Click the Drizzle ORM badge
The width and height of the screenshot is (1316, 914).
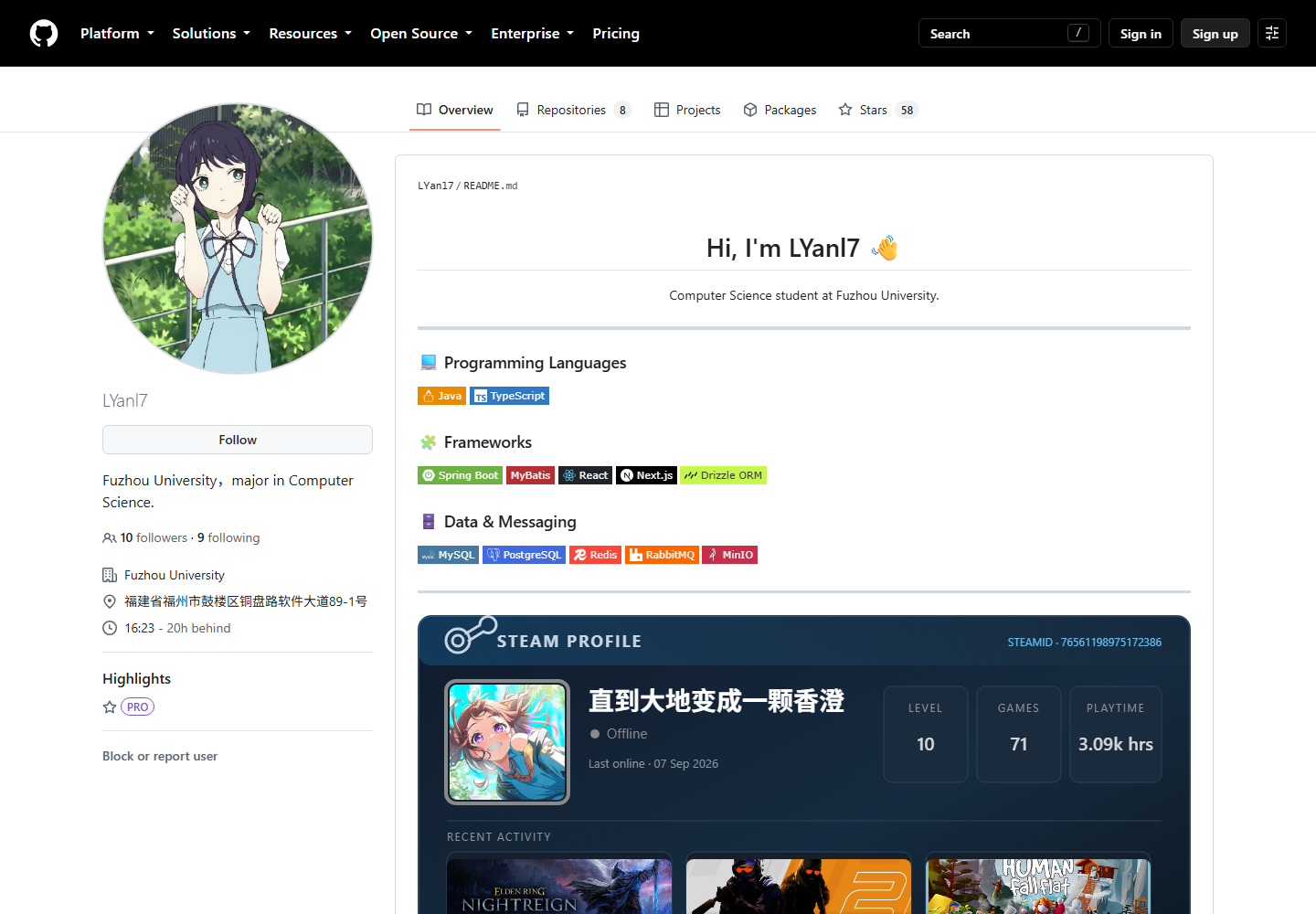click(723, 475)
